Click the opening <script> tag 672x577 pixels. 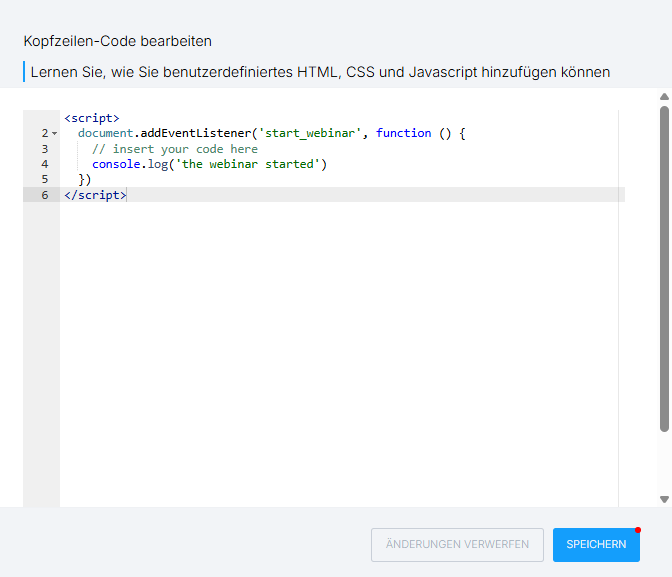pos(92,118)
